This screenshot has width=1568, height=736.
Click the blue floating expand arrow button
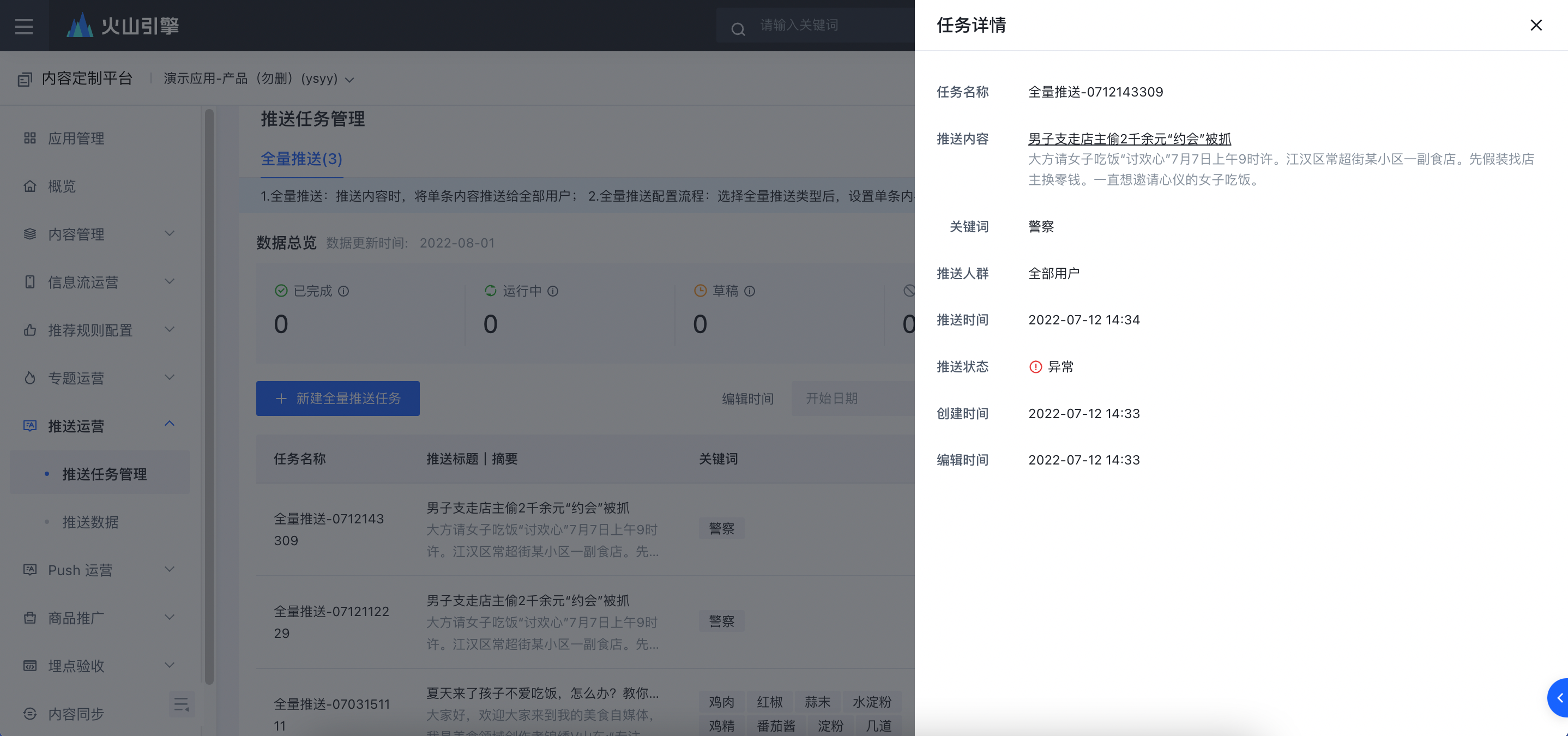pos(1558,698)
